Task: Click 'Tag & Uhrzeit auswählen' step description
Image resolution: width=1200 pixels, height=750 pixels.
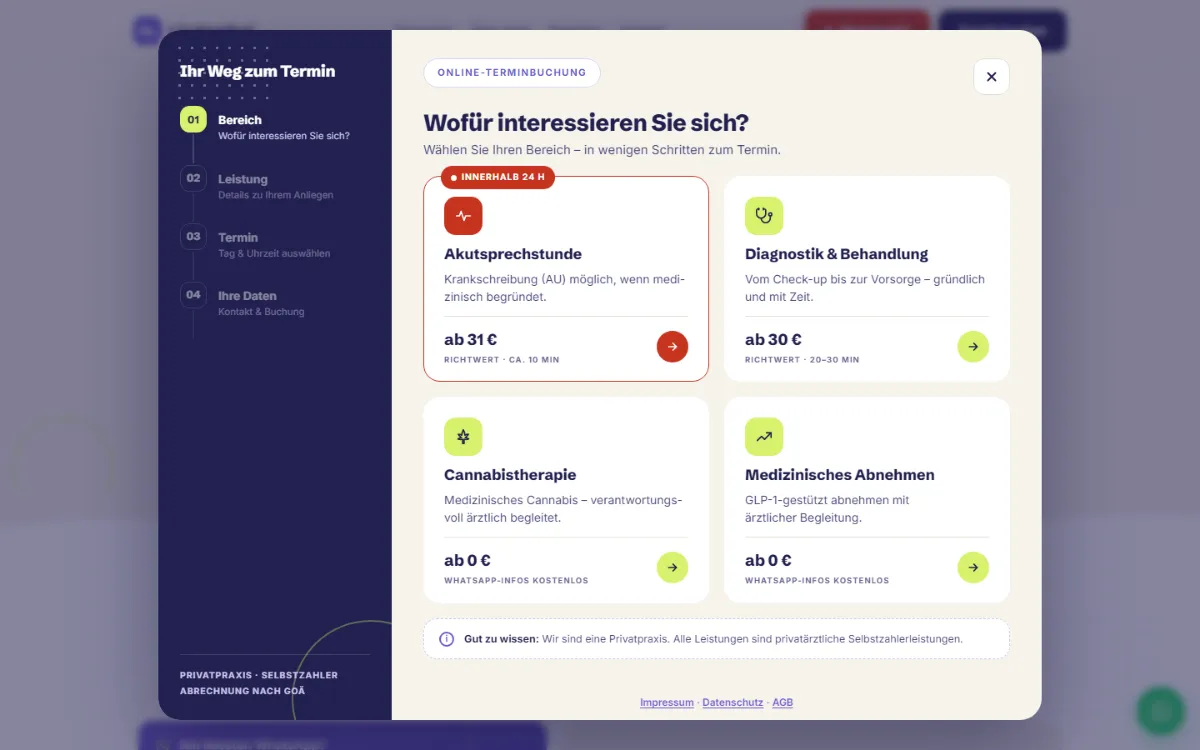Action: [x=274, y=253]
